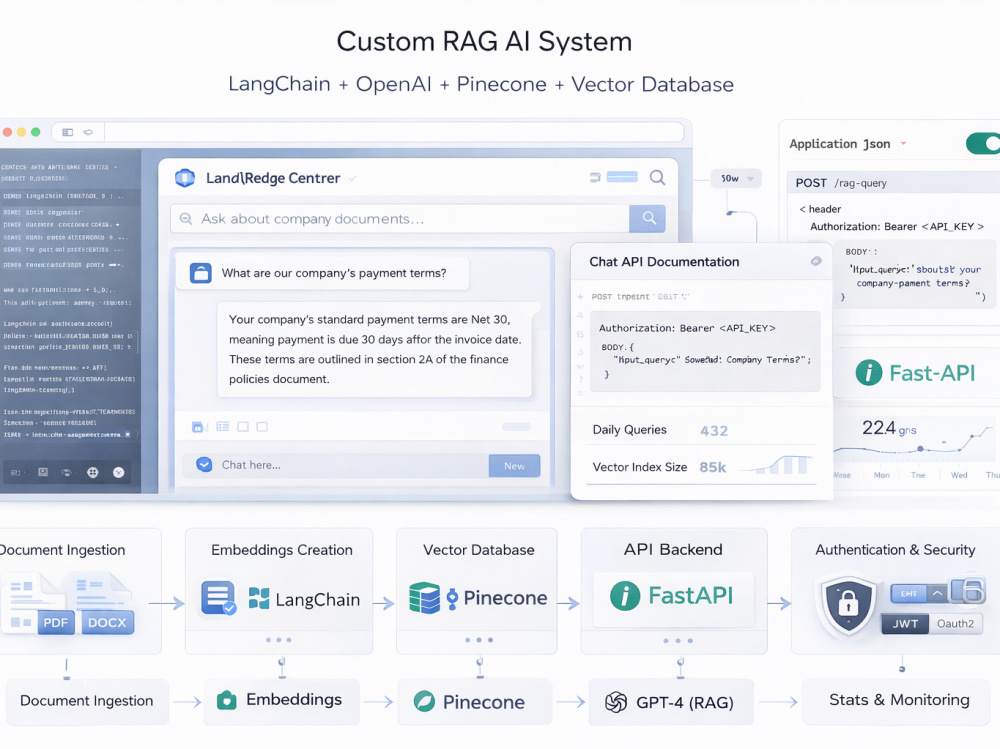
Task: Click the bottom Document Ingestion box
Action: tap(87, 701)
